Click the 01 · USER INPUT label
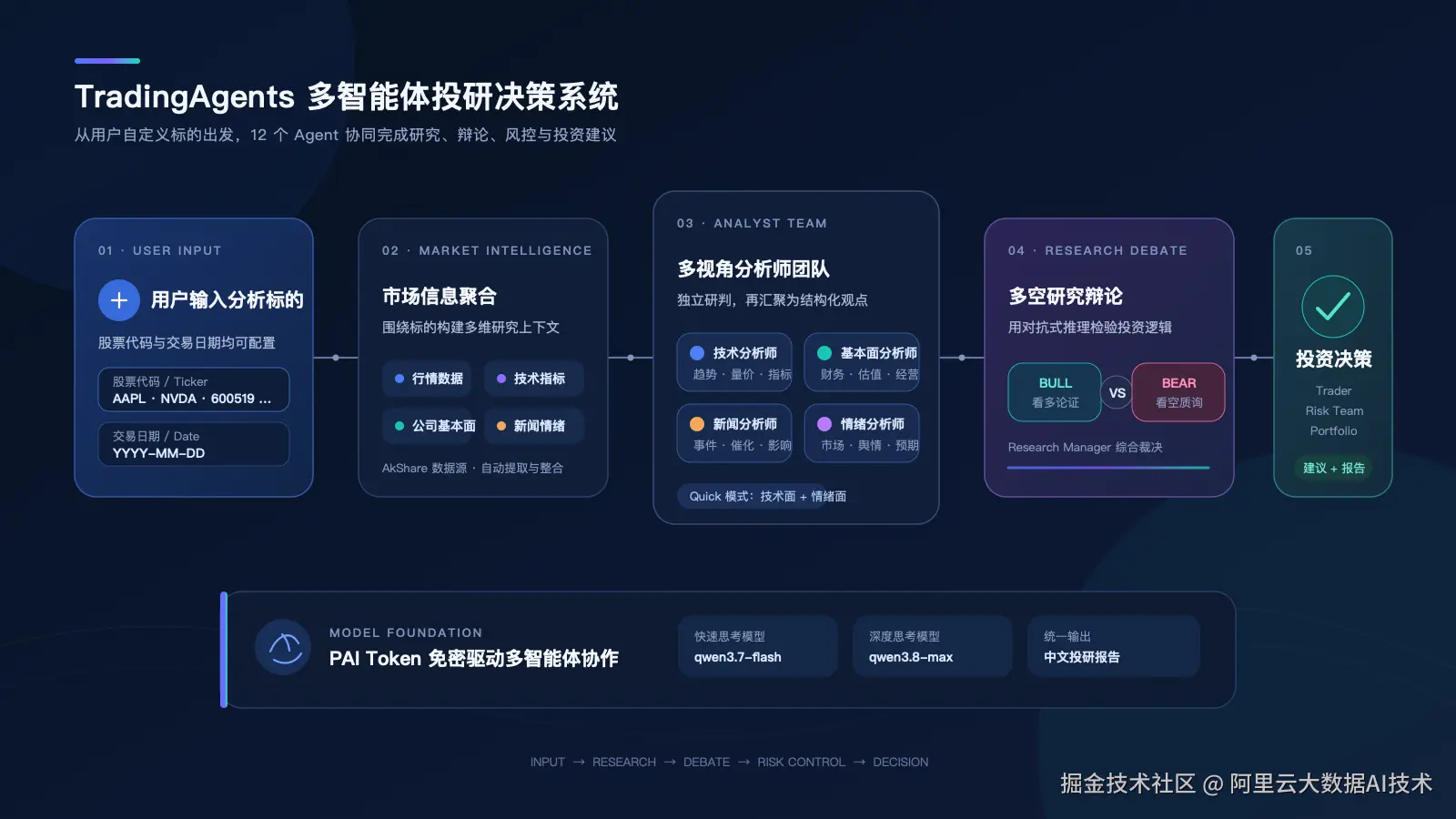This screenshot has width=1456, height=819. pyautogui.click(x=160, y=250)
